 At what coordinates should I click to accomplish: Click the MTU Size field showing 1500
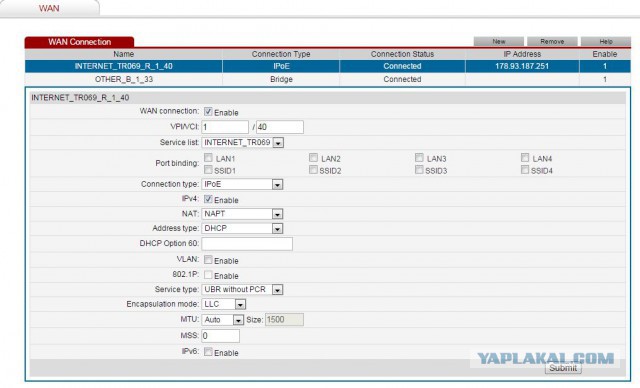tap(284, 320)
